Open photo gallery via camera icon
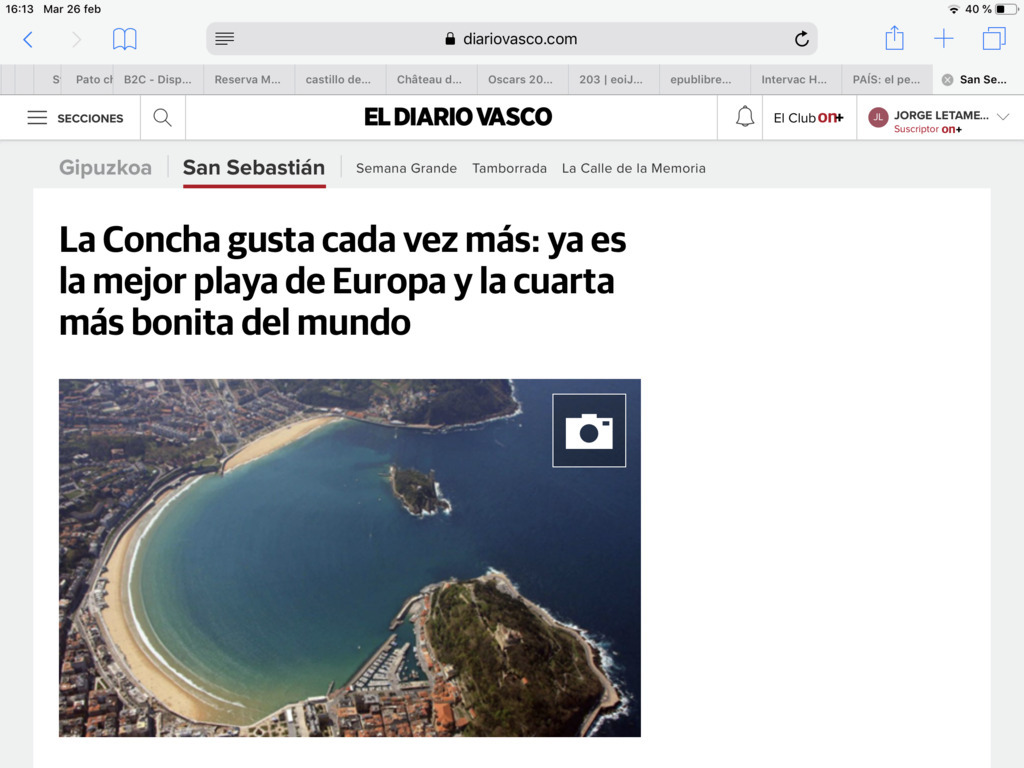Image resolution: width=1024 pixels, height=768 pixels. [589, 430]
